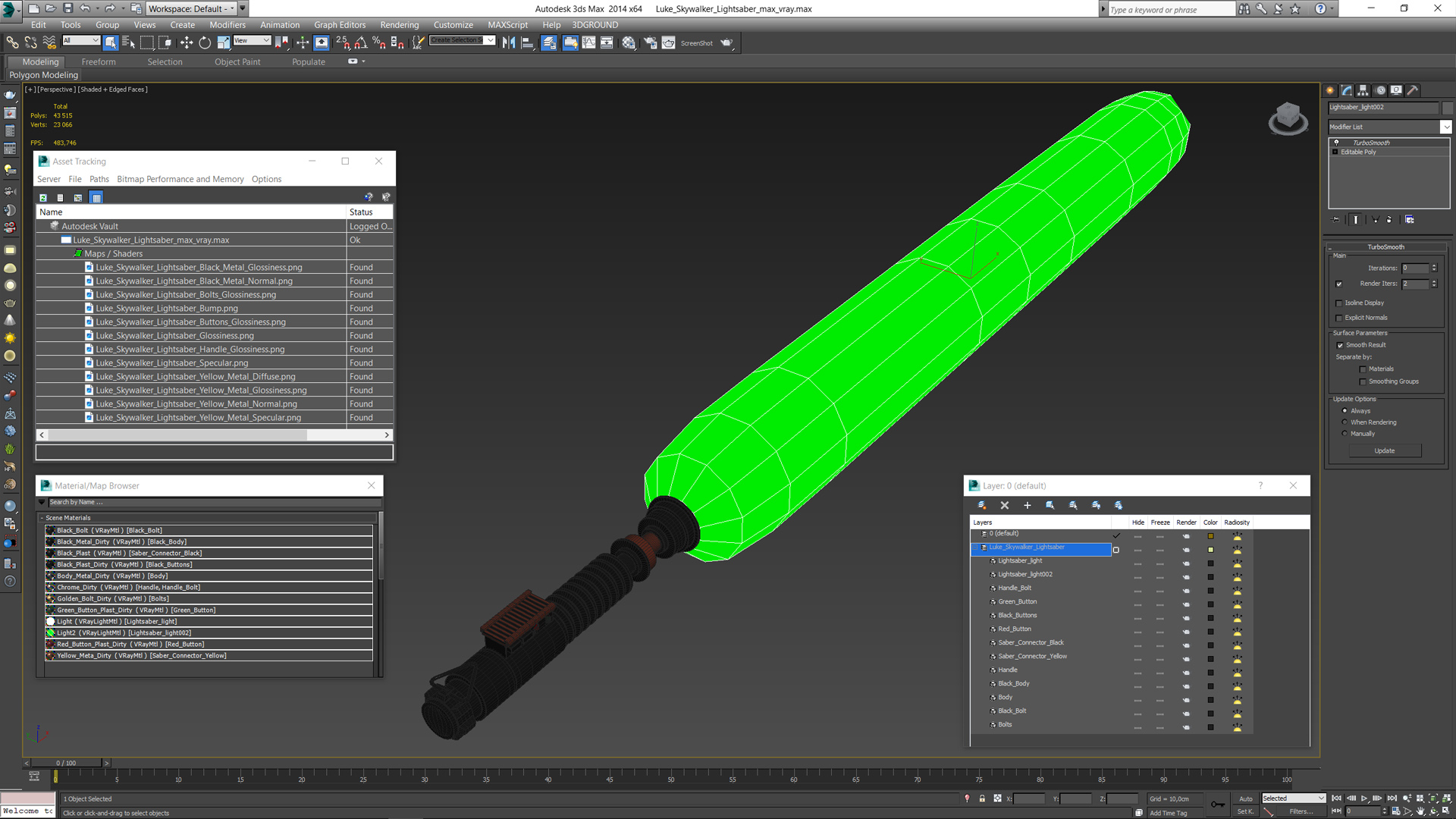Click Search by Name field in Material Browser
1456x819 pixels.
[213, 503]
